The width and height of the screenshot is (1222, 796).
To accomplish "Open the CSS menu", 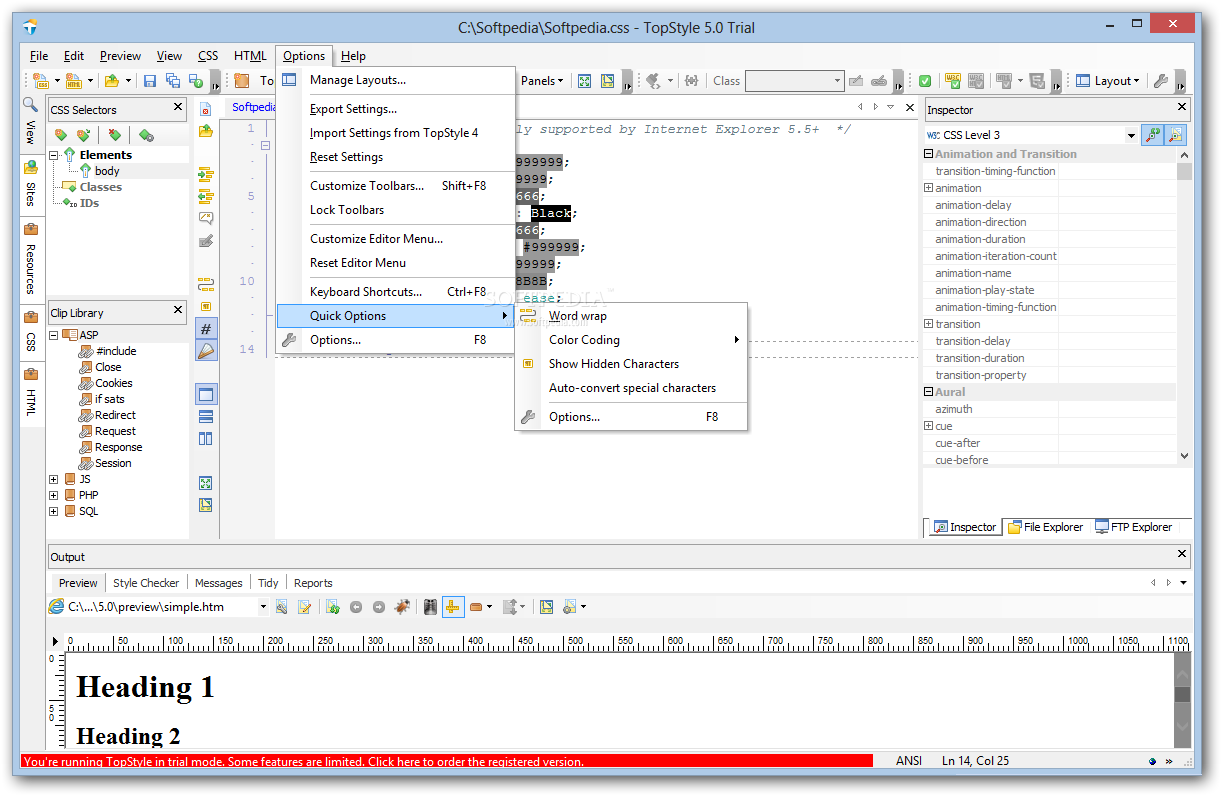I will (208, 56).
